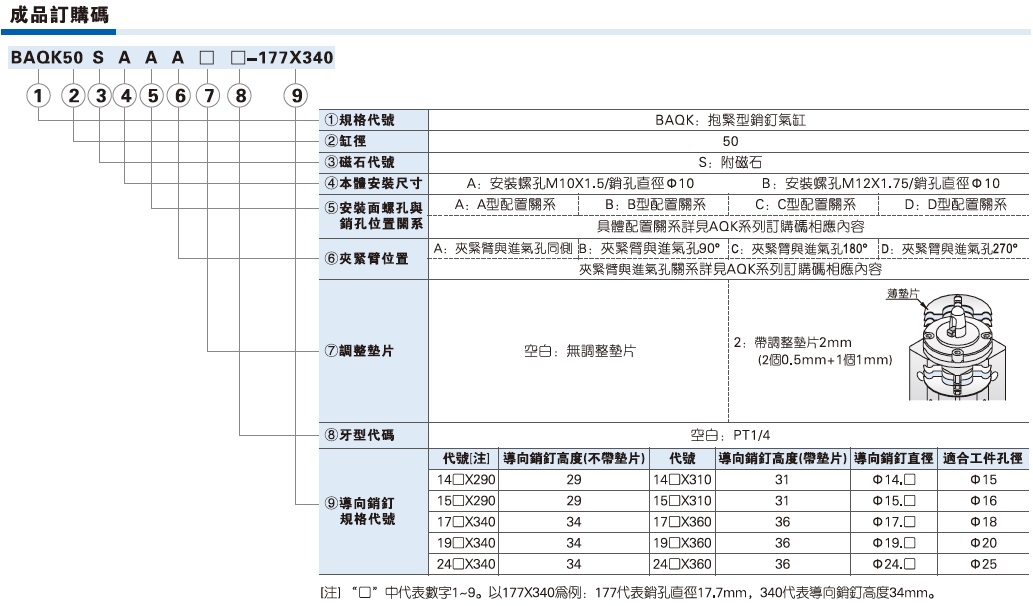This screenshot has height=606, width=1033.
Task: Click the ①規格代號 row label
Action: 359,120
